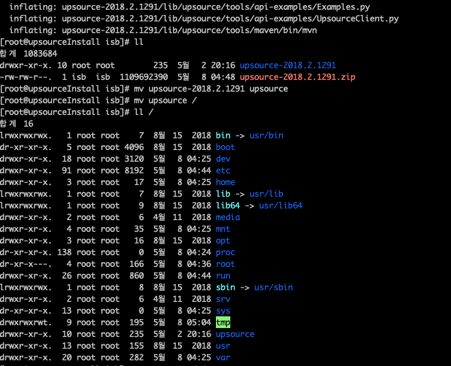The image size is (451, 366).
Task: Select the 'etc' directory entry
Action: coord(223,170)
